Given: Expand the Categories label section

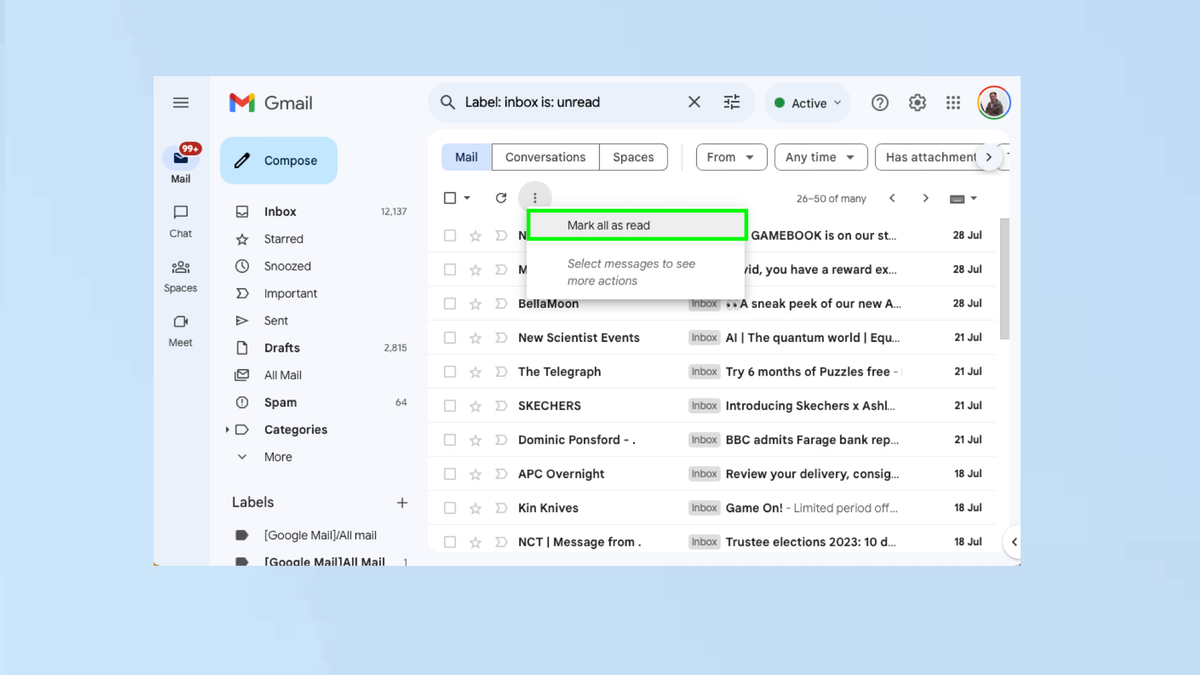Looking at the screenshot, I should point(227,429).
